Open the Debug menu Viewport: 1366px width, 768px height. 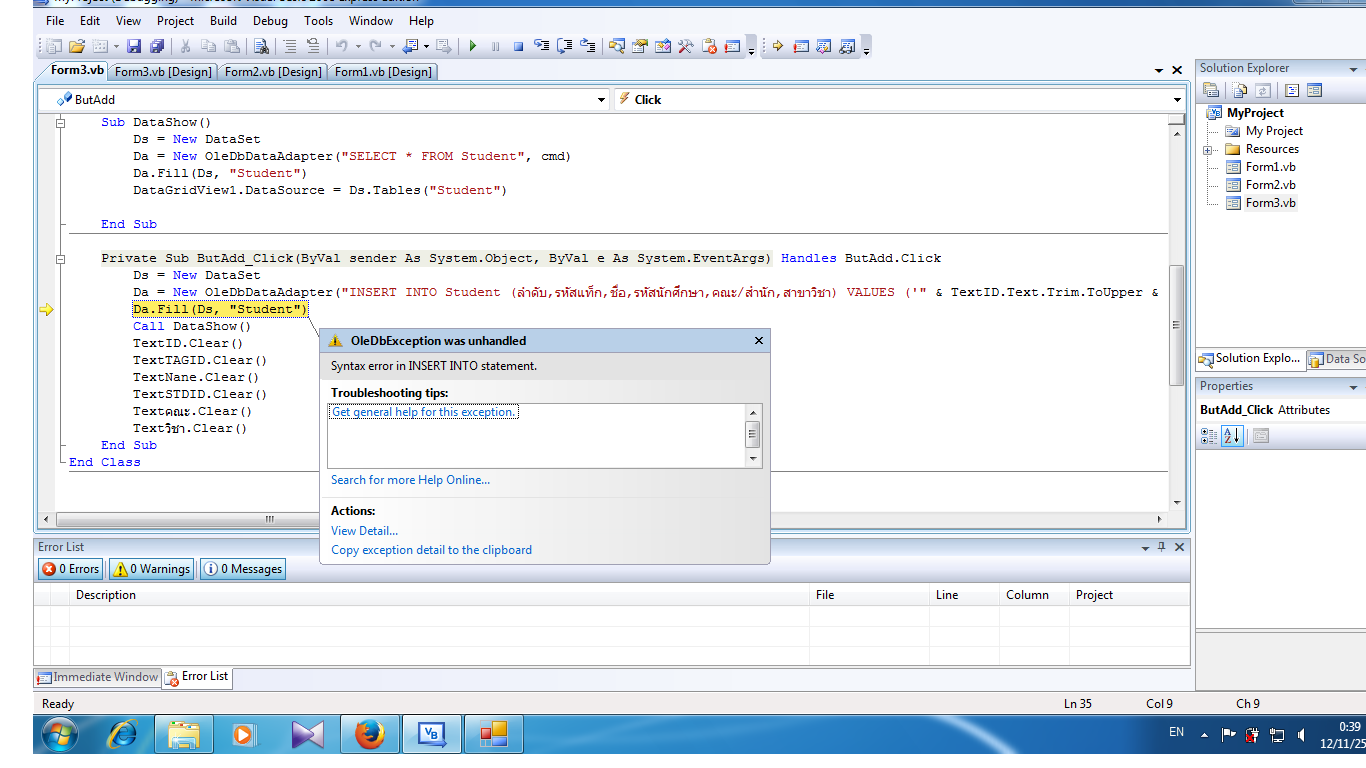click(x=270, y=20)
